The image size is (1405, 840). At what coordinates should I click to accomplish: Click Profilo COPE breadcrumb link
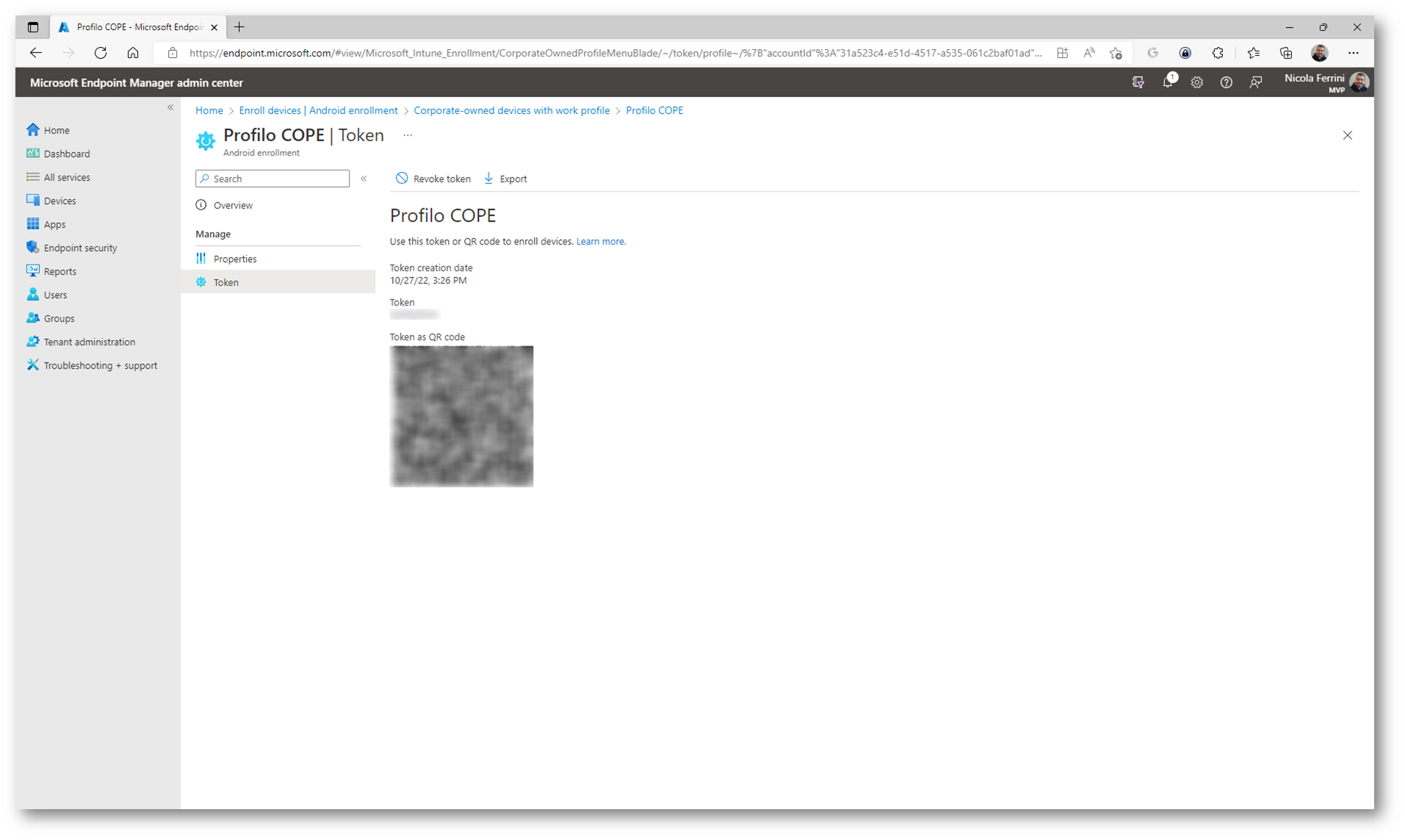654,110
